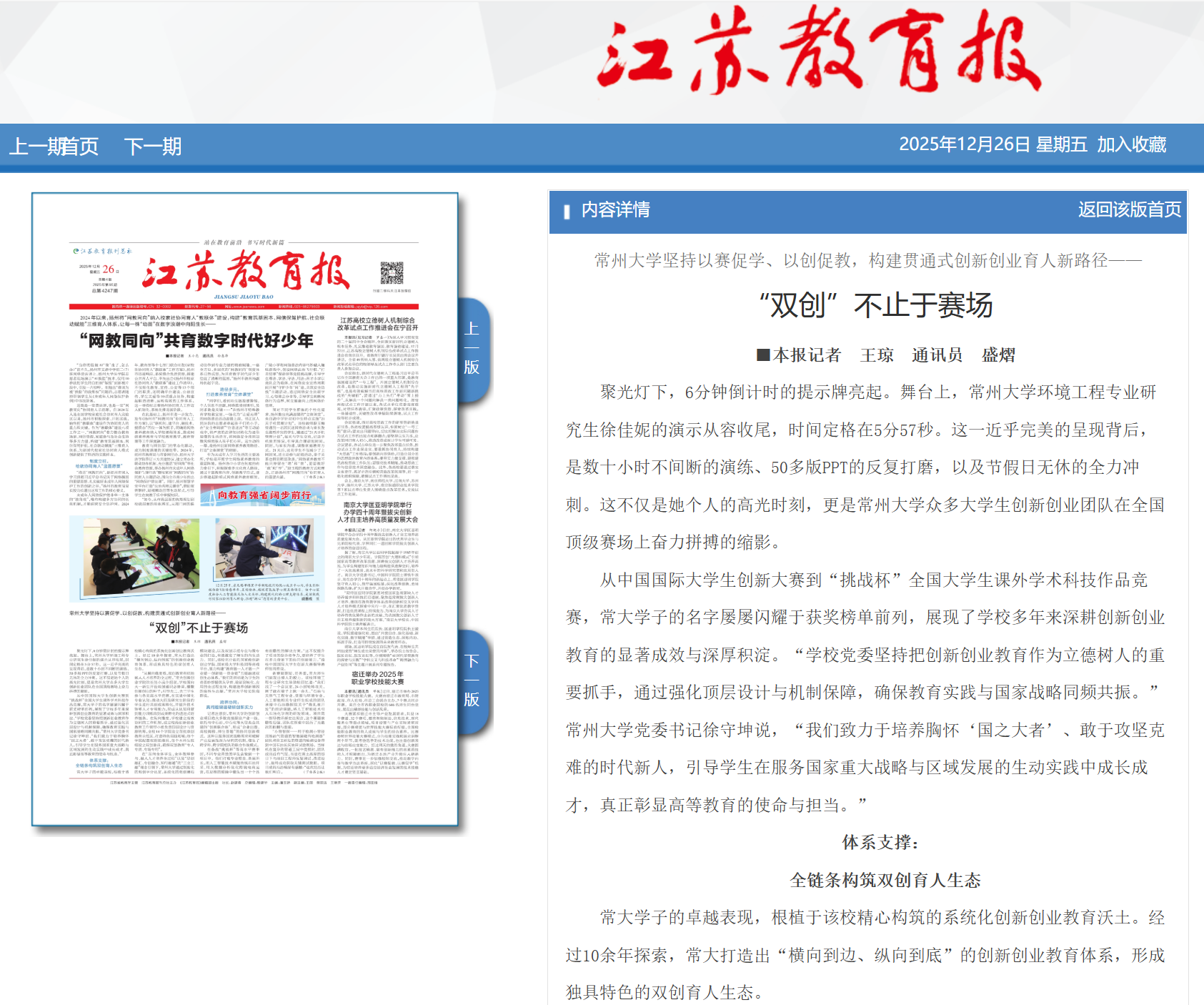This screenshot has height=1005, width=1204.
Task: Switch to next page with 下一版 tab
Action: [472, 680]
